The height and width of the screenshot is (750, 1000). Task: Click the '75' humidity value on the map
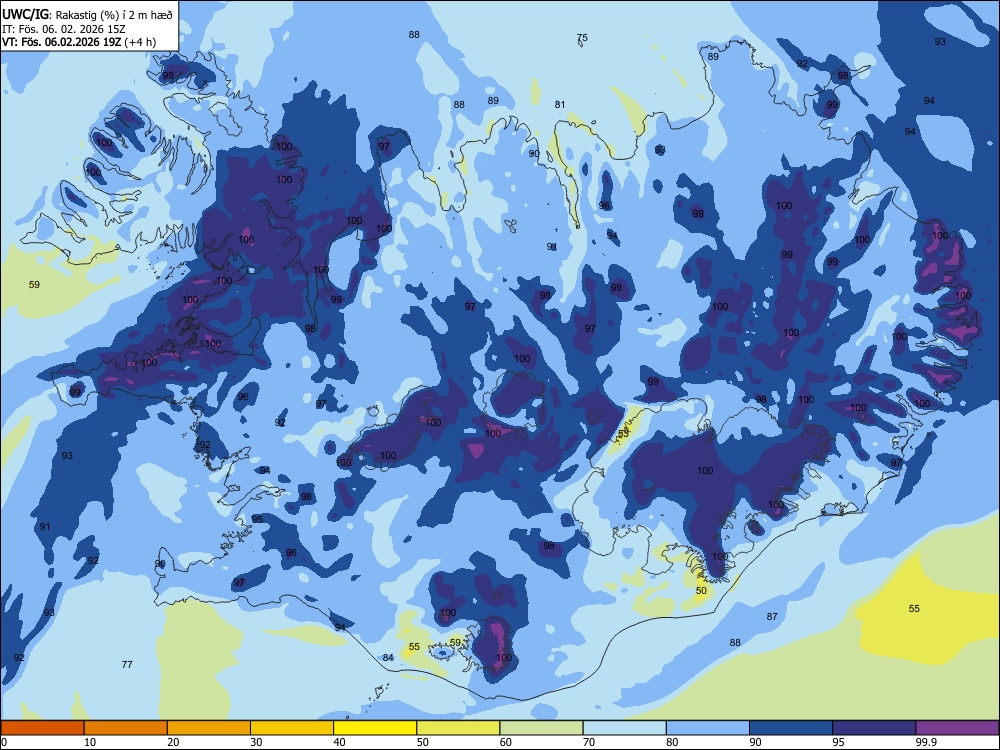582,38
